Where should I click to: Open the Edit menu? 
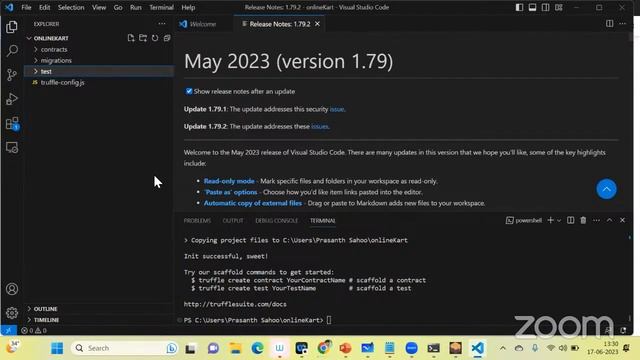(44, 7)
